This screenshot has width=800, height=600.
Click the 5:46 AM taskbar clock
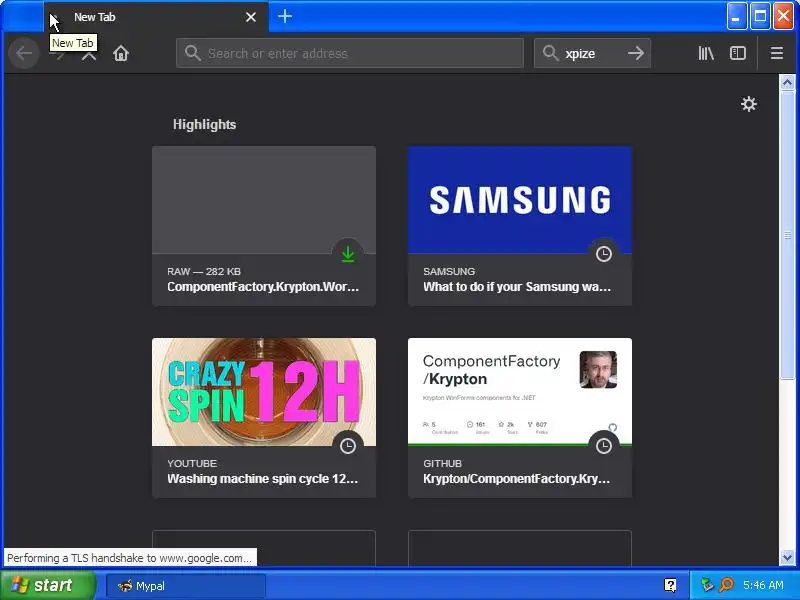[x=763, y=585]
